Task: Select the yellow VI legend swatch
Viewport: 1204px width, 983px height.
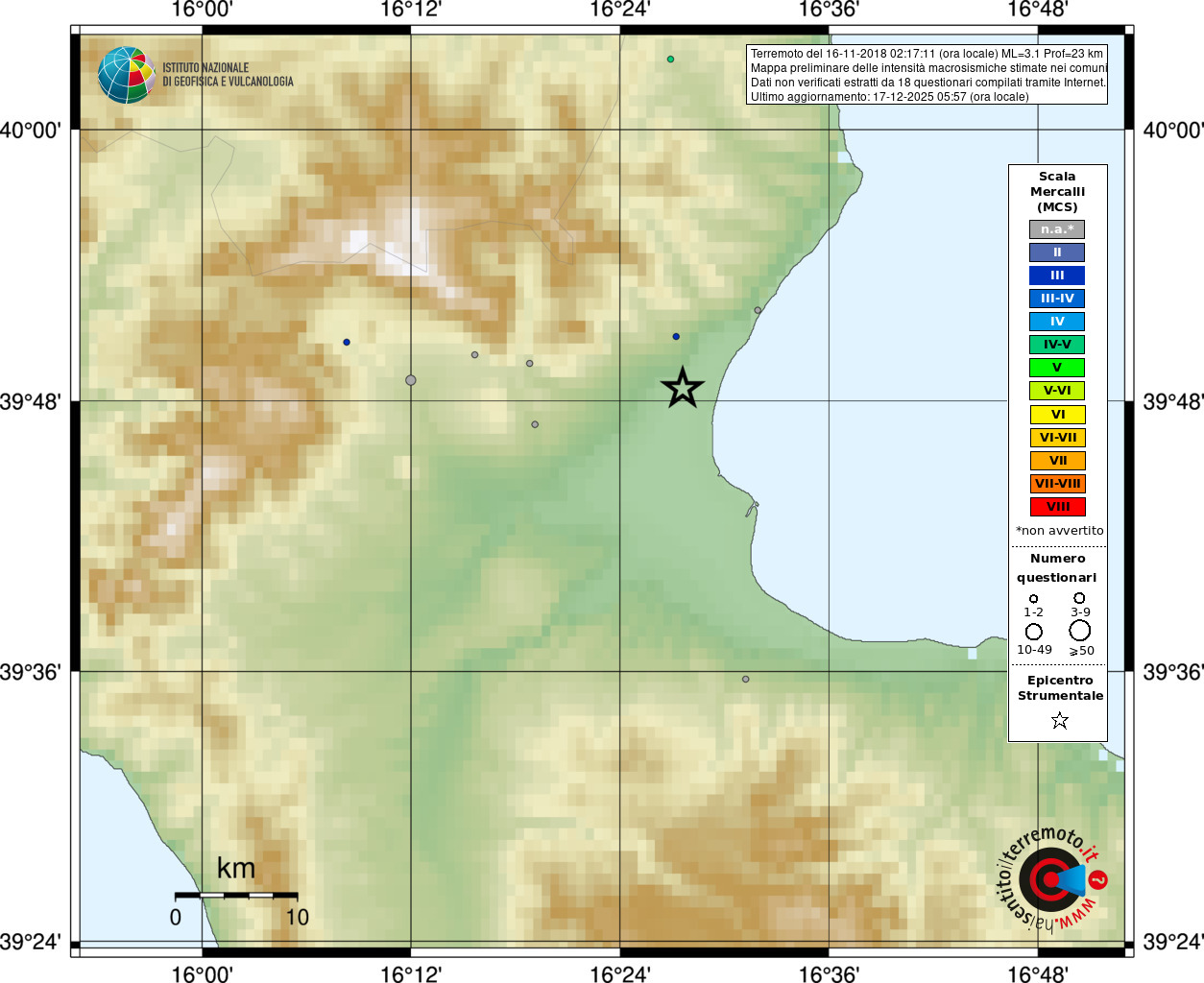Action: (x=1057, y=415)
